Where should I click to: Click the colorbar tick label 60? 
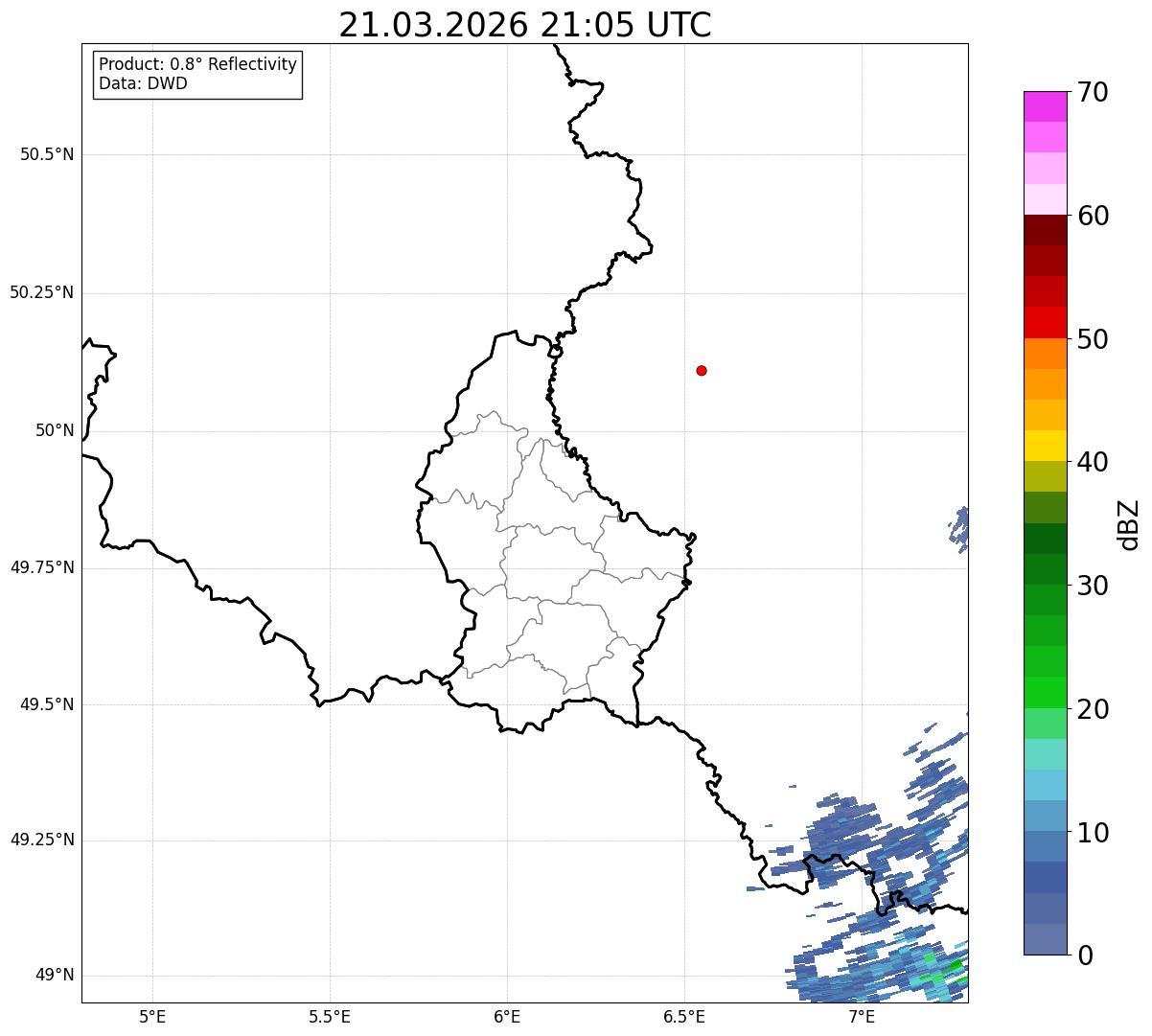pyautogui.click(x=1093, y=216)
